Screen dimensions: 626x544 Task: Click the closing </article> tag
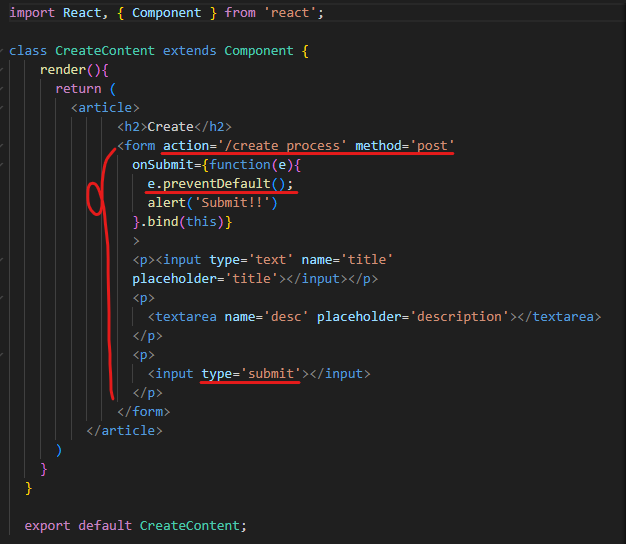click(125, 431)
